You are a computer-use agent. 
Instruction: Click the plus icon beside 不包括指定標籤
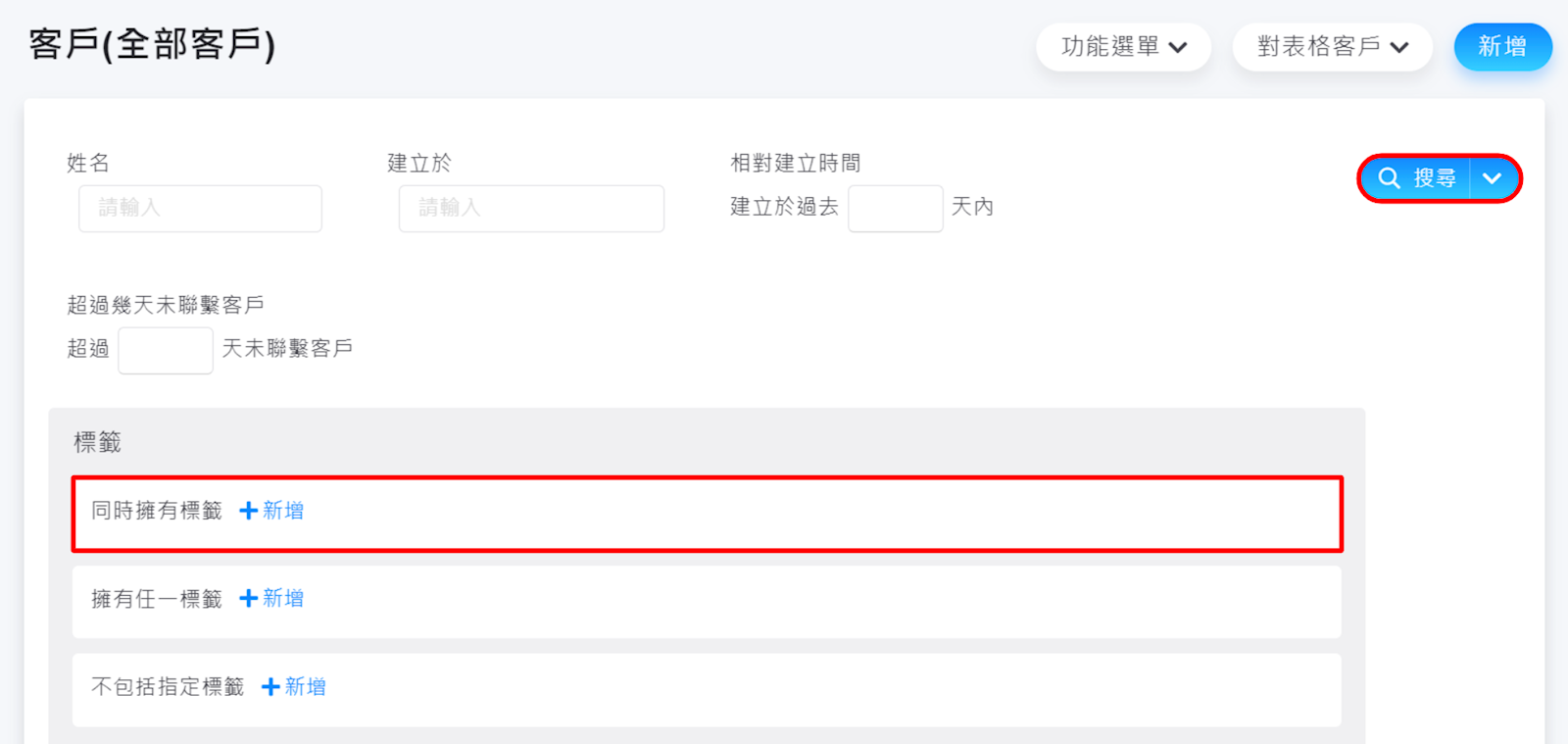[270, 687]
